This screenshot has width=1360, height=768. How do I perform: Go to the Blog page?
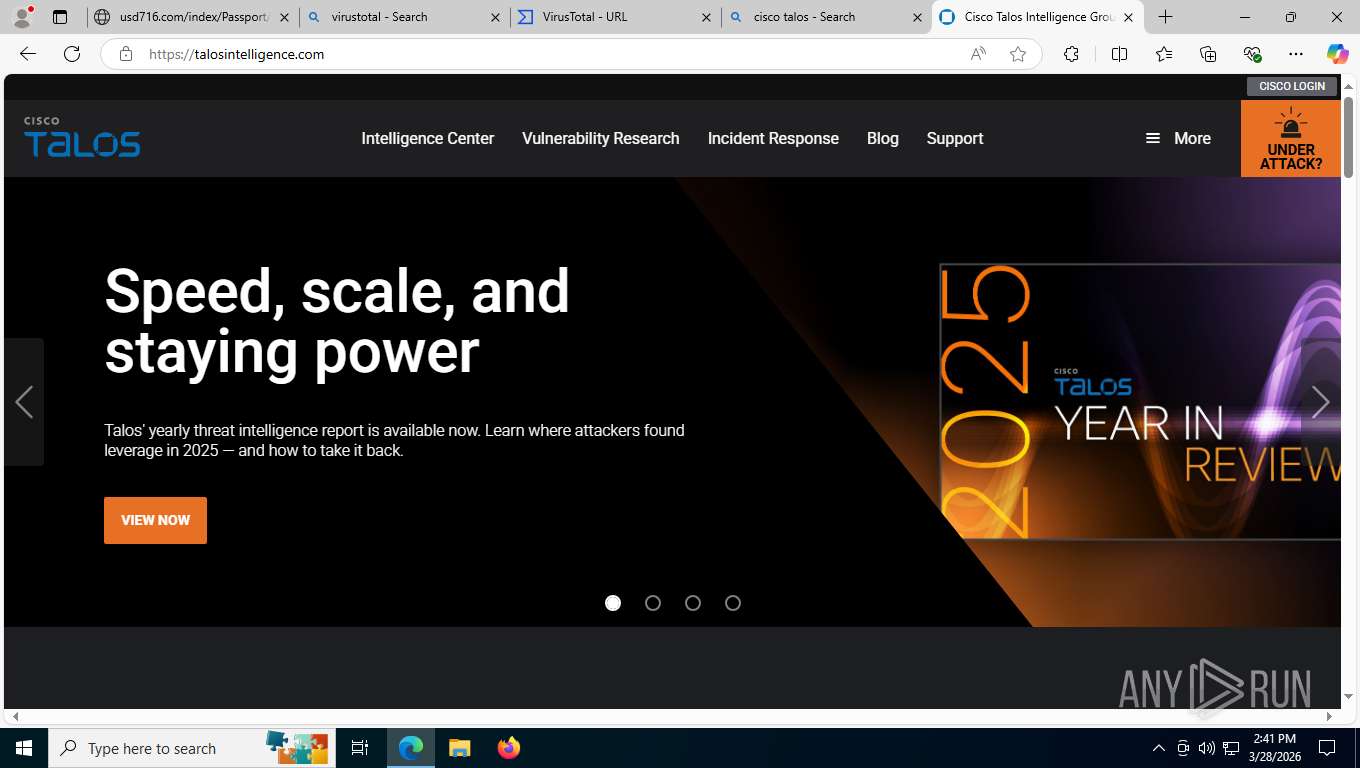(883, 138)
